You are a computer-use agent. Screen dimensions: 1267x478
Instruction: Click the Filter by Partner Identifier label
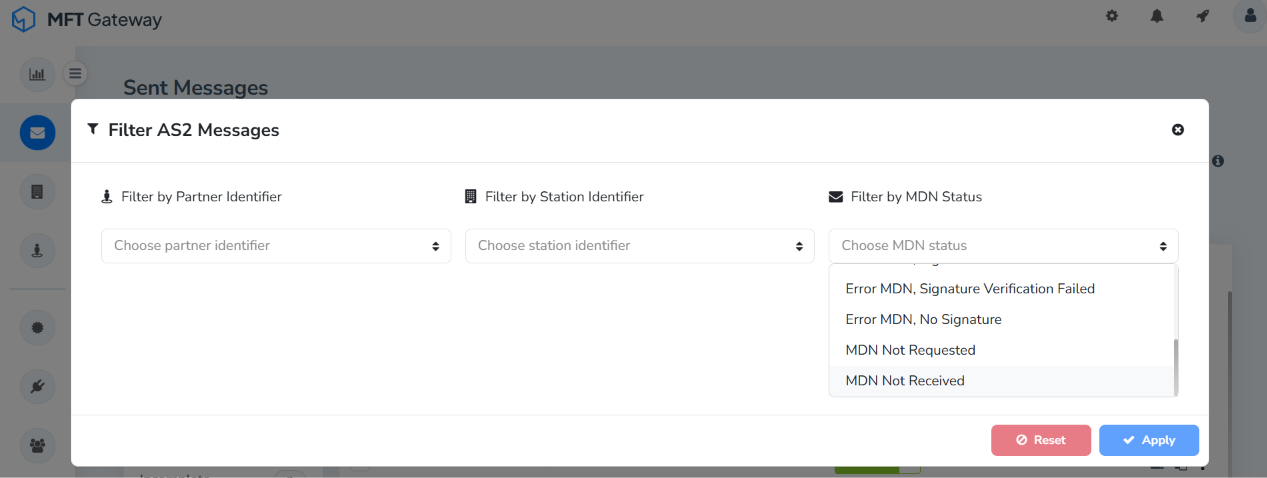pos(201,197)
